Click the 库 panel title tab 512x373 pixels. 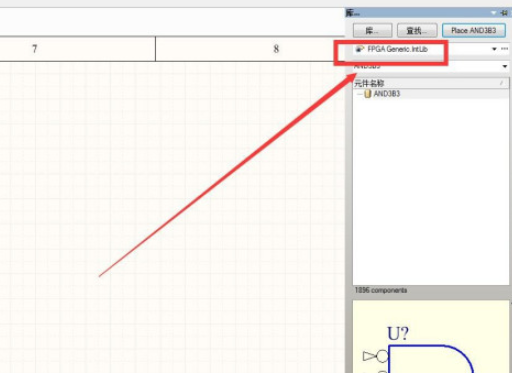click(x=352, y=13)
